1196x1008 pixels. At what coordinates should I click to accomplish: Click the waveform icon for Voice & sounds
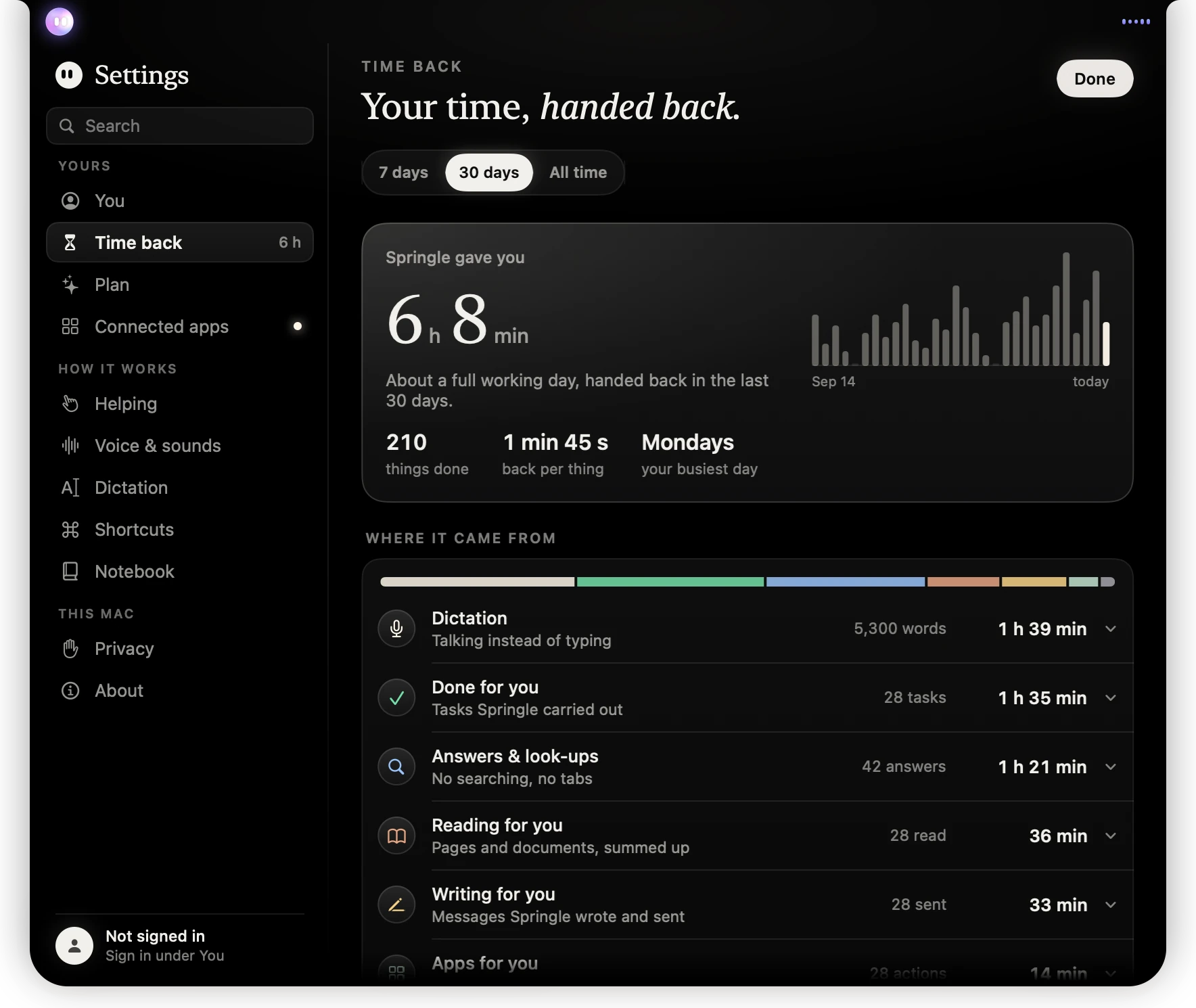coord(70,446)
